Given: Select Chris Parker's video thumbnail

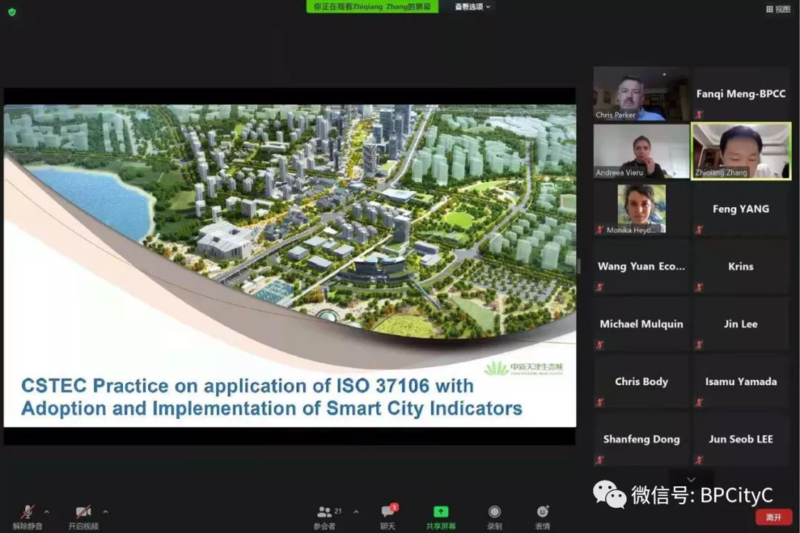Looking at the screenshot, I should [x=640, y=94].
